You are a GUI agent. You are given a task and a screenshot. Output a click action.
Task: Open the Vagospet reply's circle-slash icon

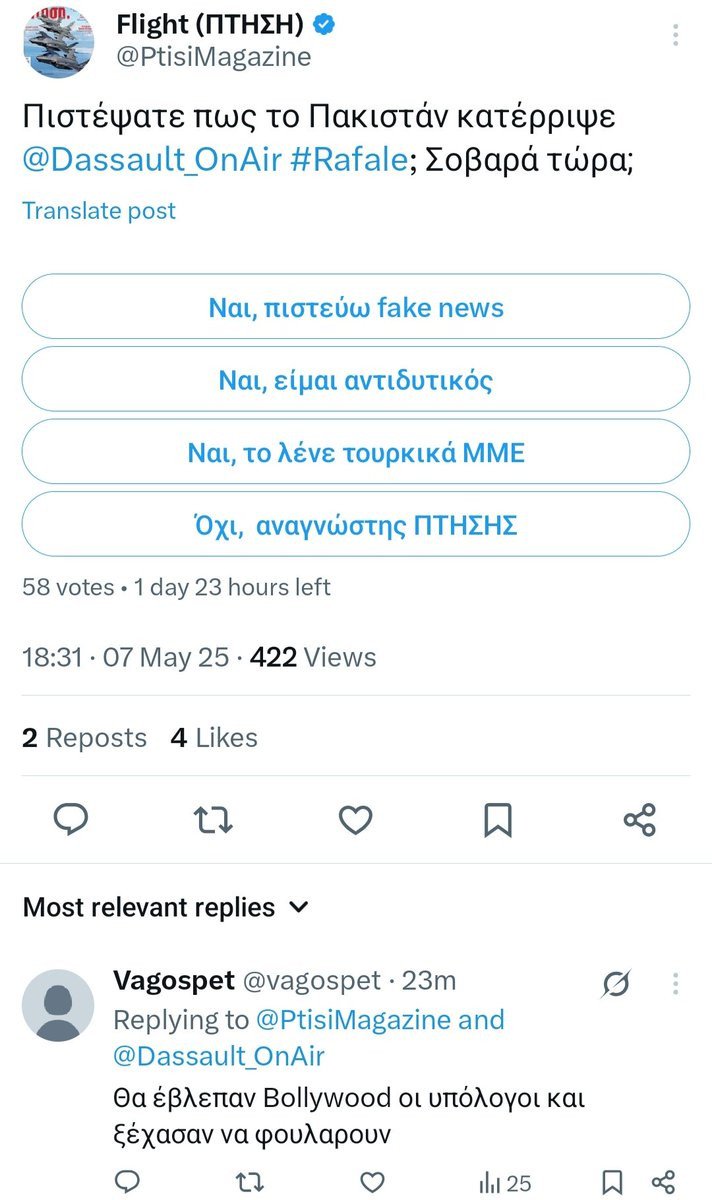[x=617, y=985]
